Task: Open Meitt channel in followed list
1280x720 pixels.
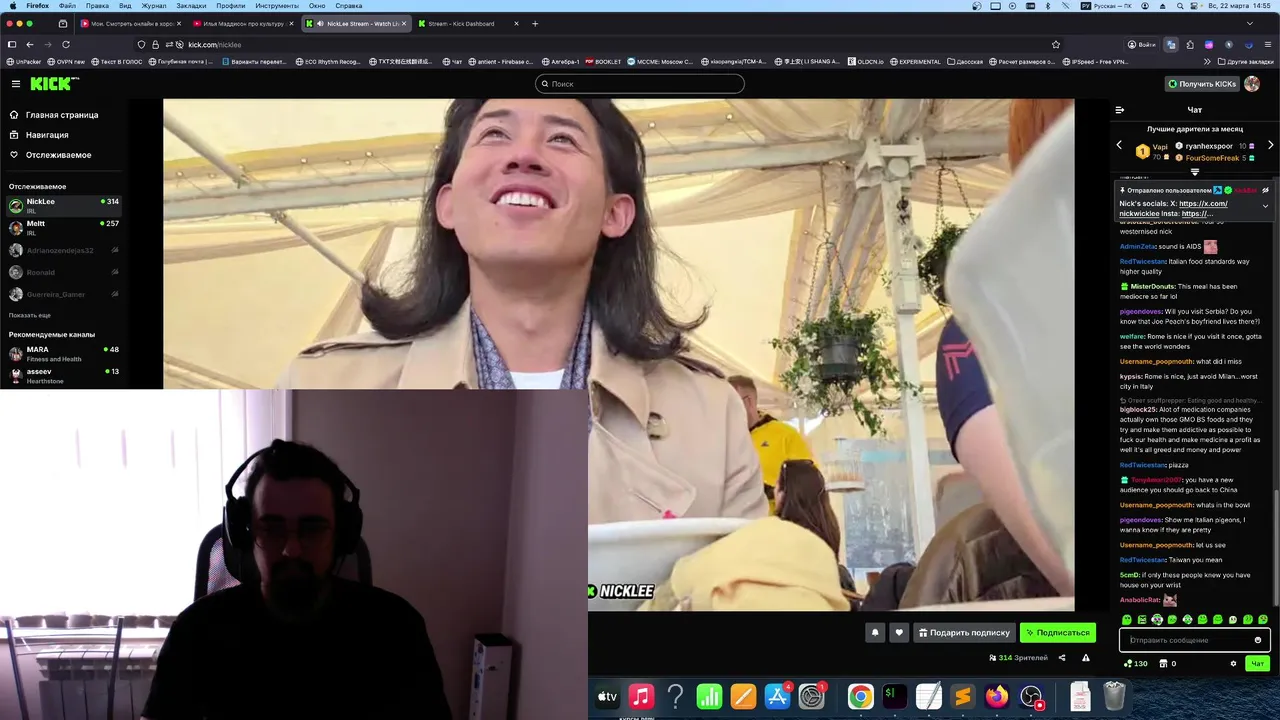Action: coord(63,227)
